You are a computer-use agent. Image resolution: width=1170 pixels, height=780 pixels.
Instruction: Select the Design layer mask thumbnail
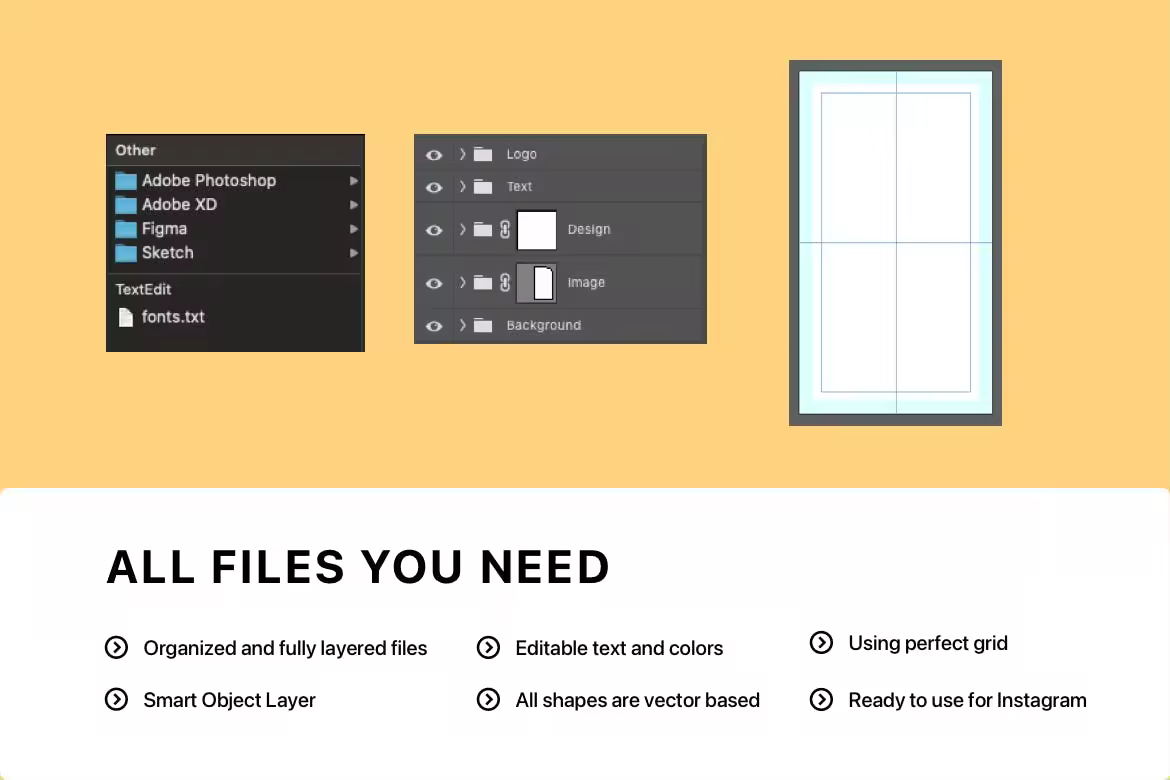click(536, 230)
